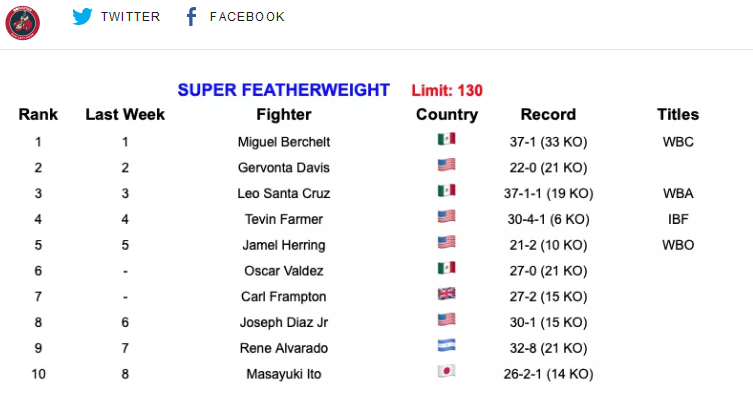The height and width of the screenshot is (407, 753).
Task: Click the WBO title entry
Action: [x=678, y=245]
